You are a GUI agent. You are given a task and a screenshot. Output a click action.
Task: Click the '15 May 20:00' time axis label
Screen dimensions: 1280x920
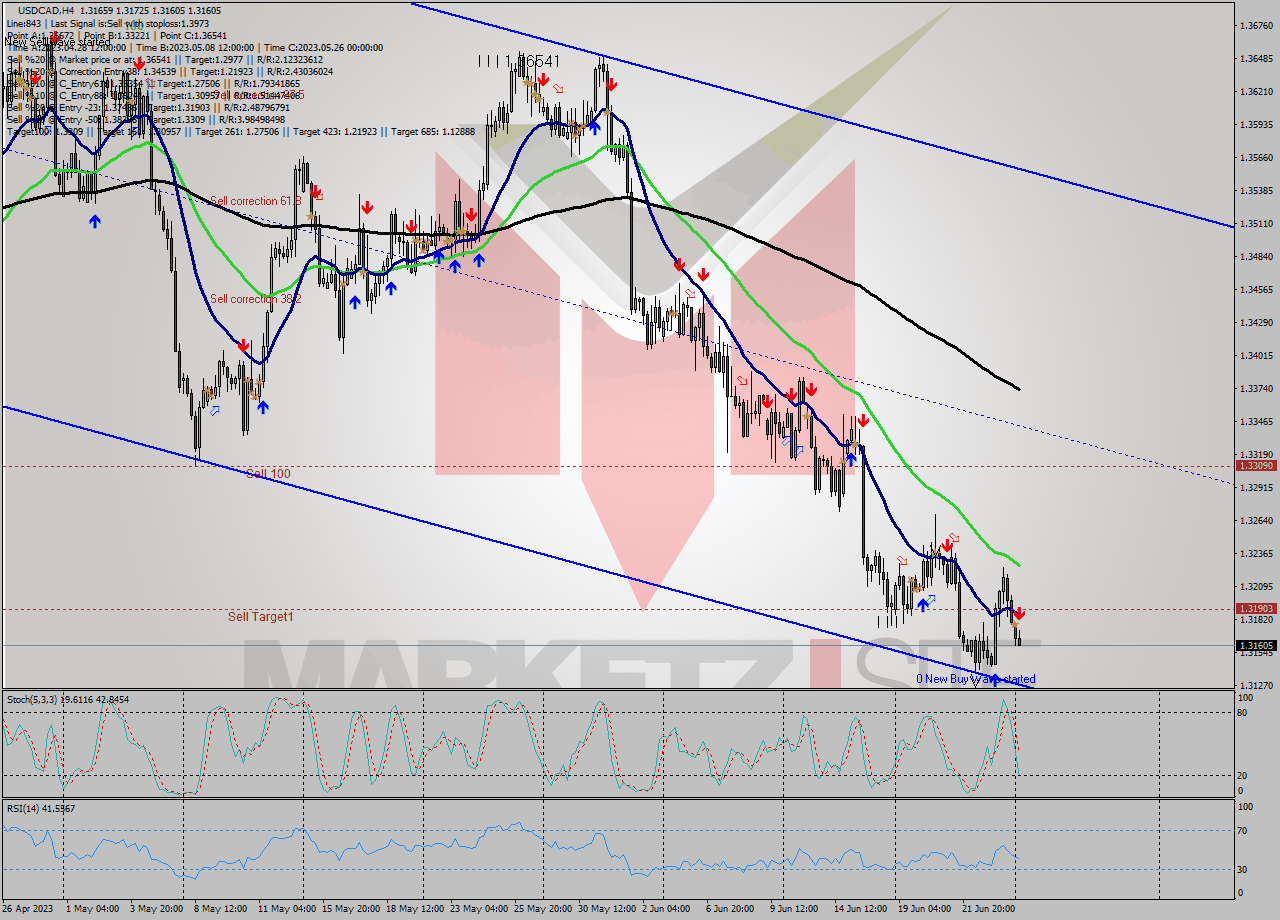coord(350,908)
